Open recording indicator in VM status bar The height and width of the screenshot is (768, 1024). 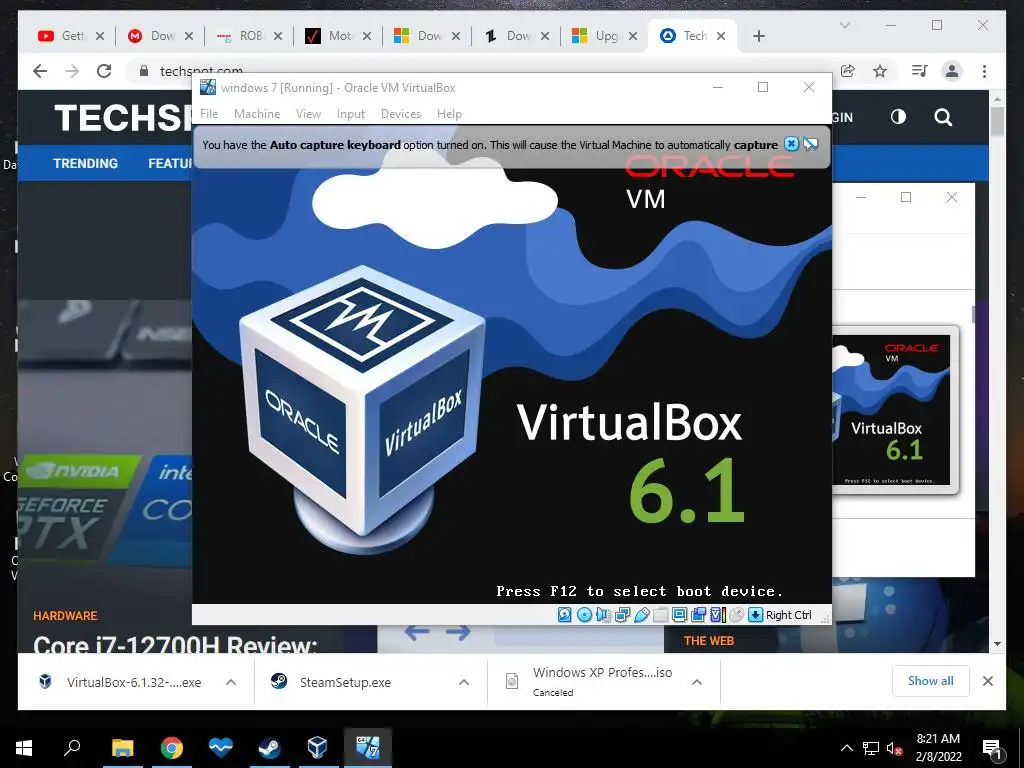click(698, 615)
